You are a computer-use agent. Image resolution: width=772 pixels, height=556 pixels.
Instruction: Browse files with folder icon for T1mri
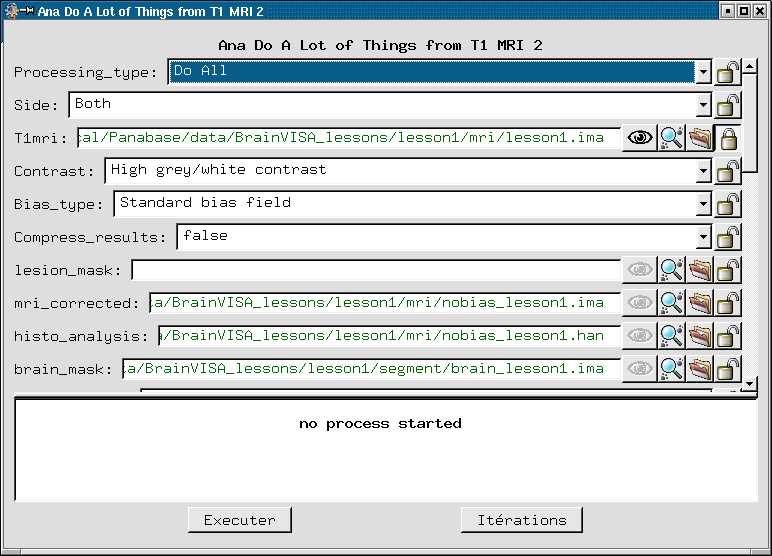(700, 138)
